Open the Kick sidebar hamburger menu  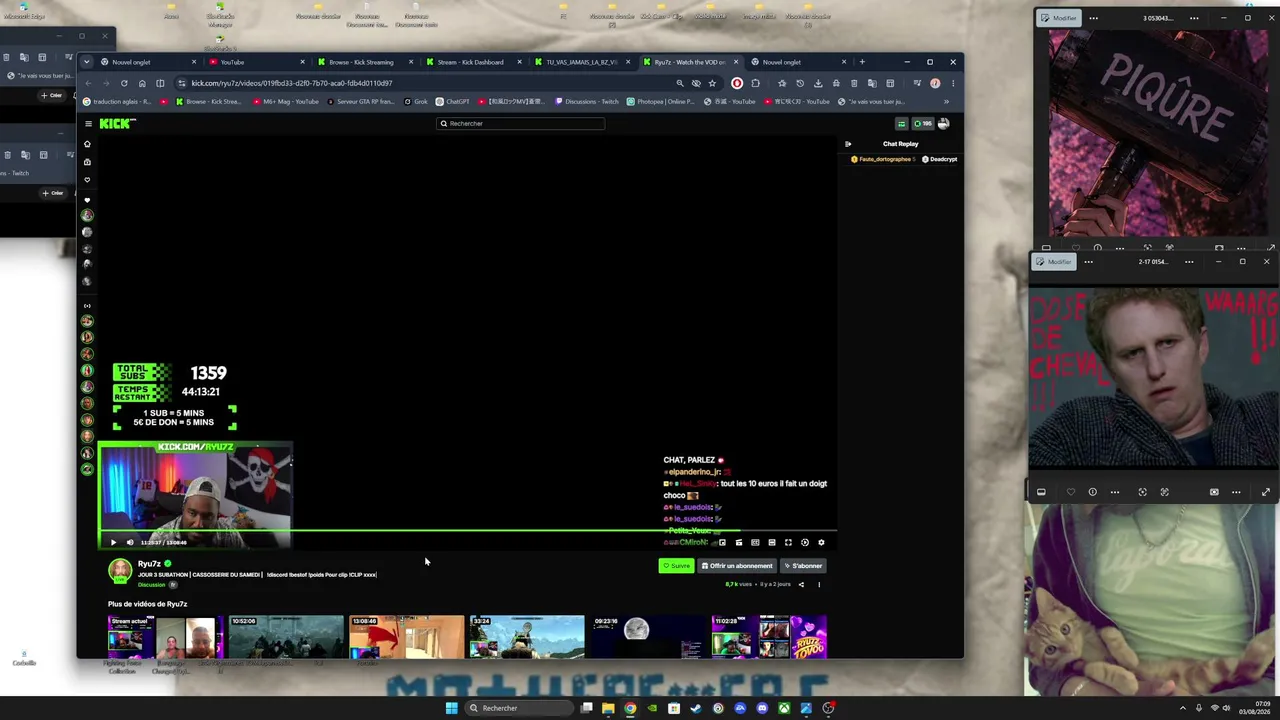tap(88, 124)
